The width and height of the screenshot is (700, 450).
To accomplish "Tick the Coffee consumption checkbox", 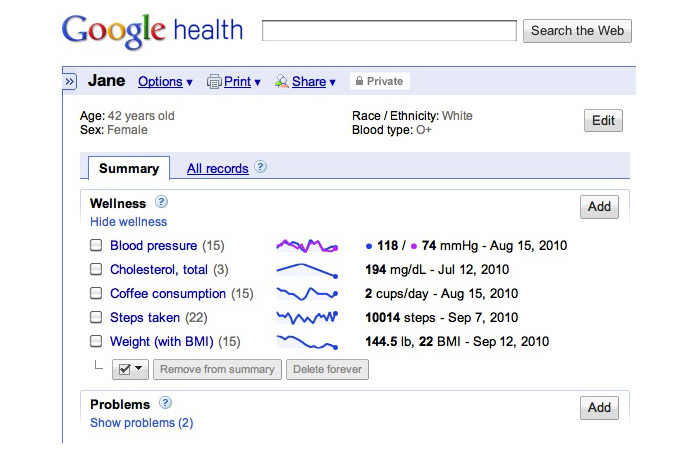I will click(96, 294).
